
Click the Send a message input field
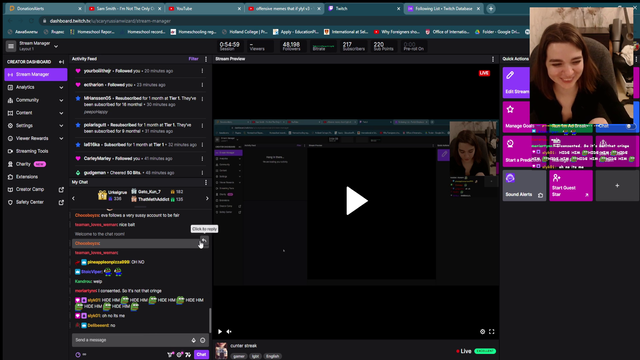131,340
